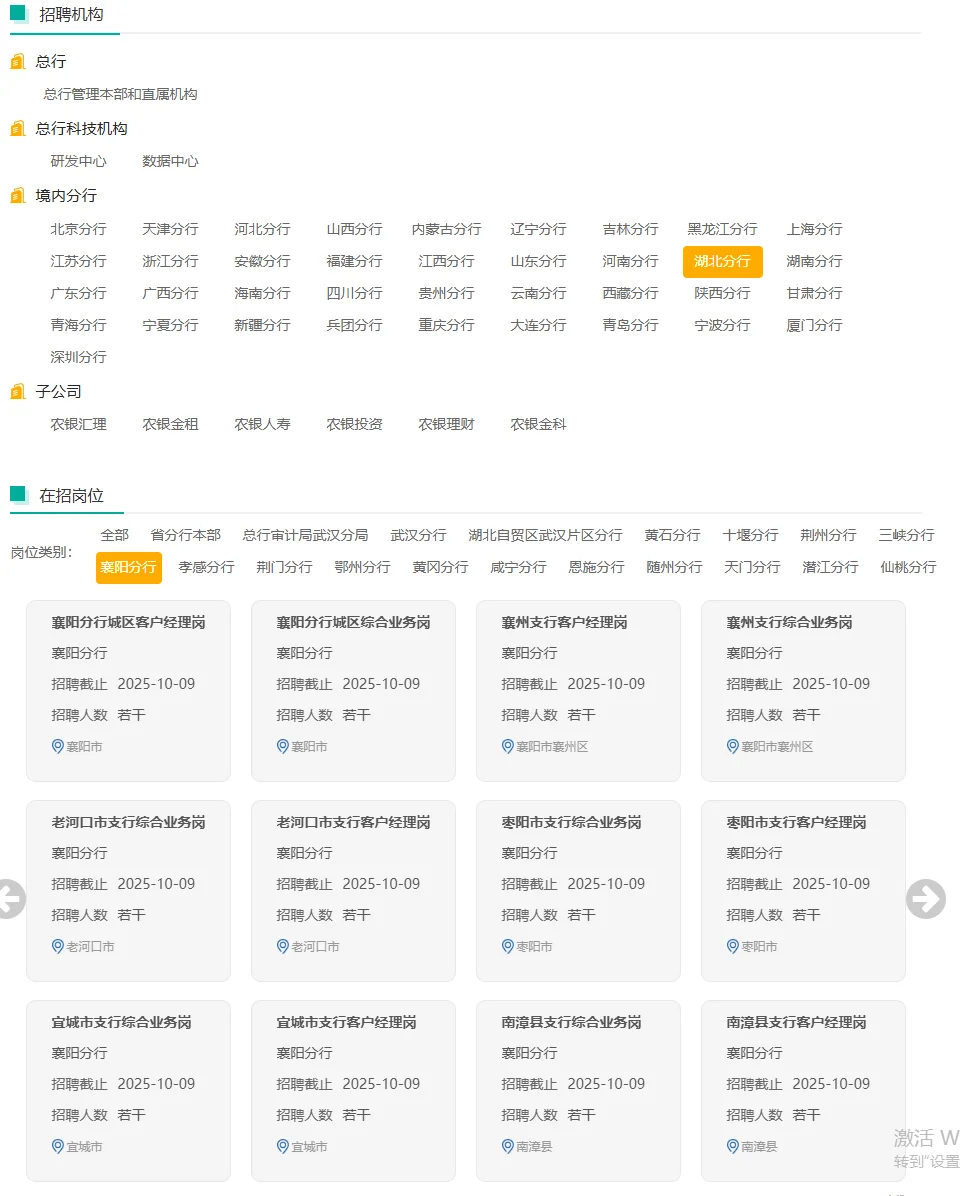Open 襄阳分行城区客户经理岗 job card
960x1196 pixels.
point(128,691)
